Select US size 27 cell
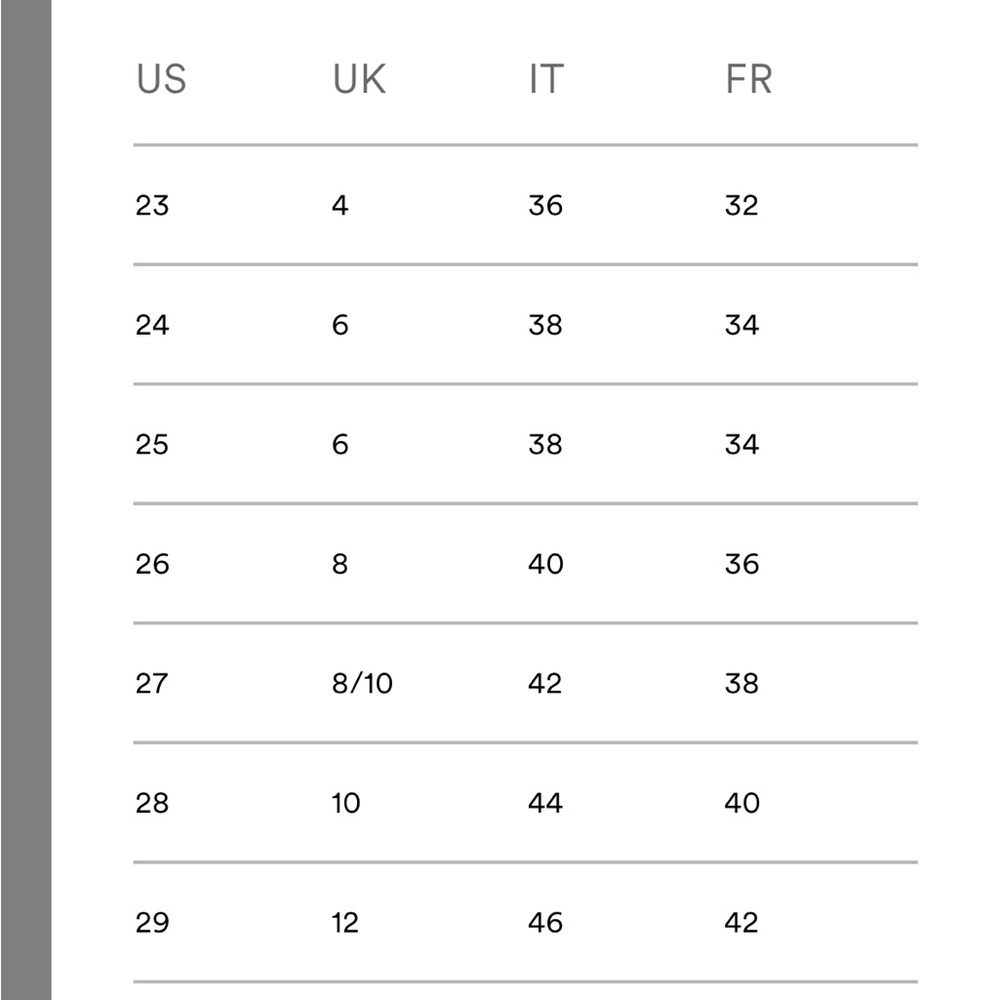This screenshot has width=1000, height=1000. coord(152,684)
